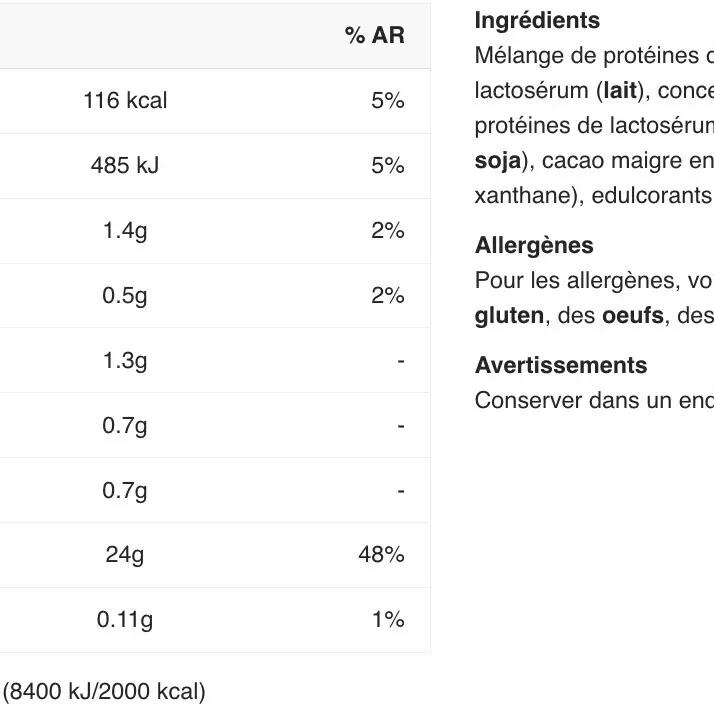The width and height of the screenshot is (714, 714).
Task: Click the 485 kJ energy value
Action: pos(125,166)
